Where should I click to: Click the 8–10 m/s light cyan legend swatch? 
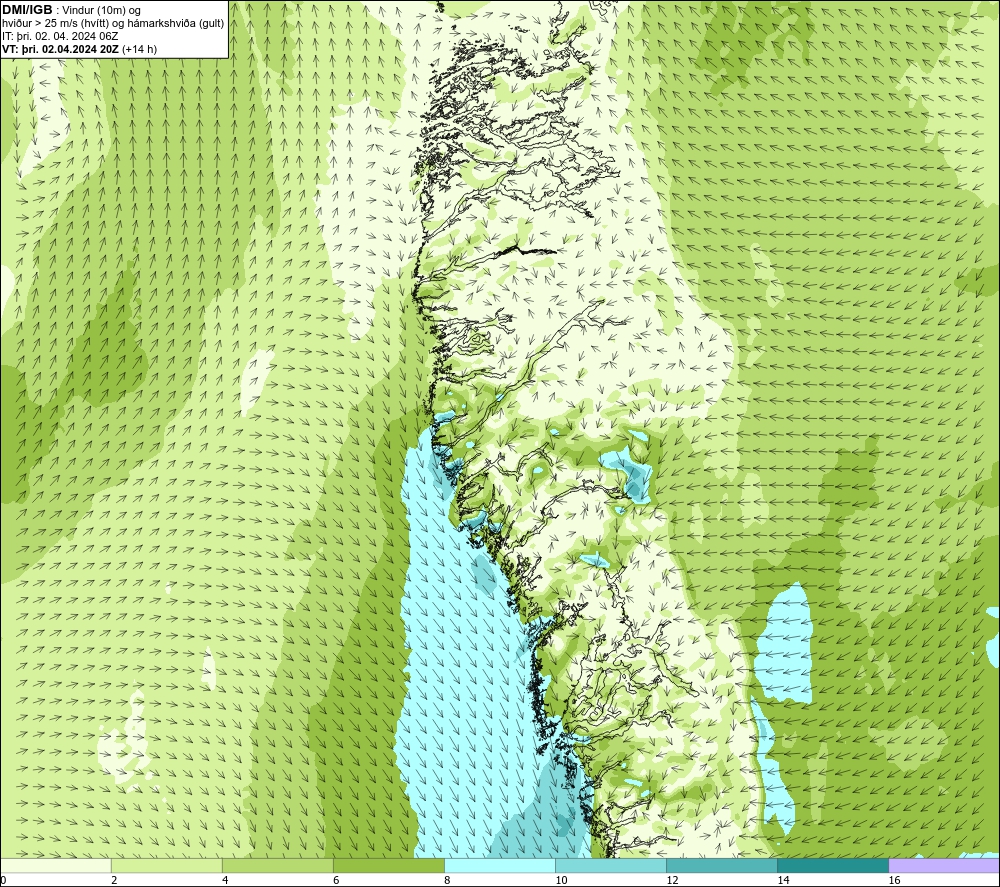[500, 866]
